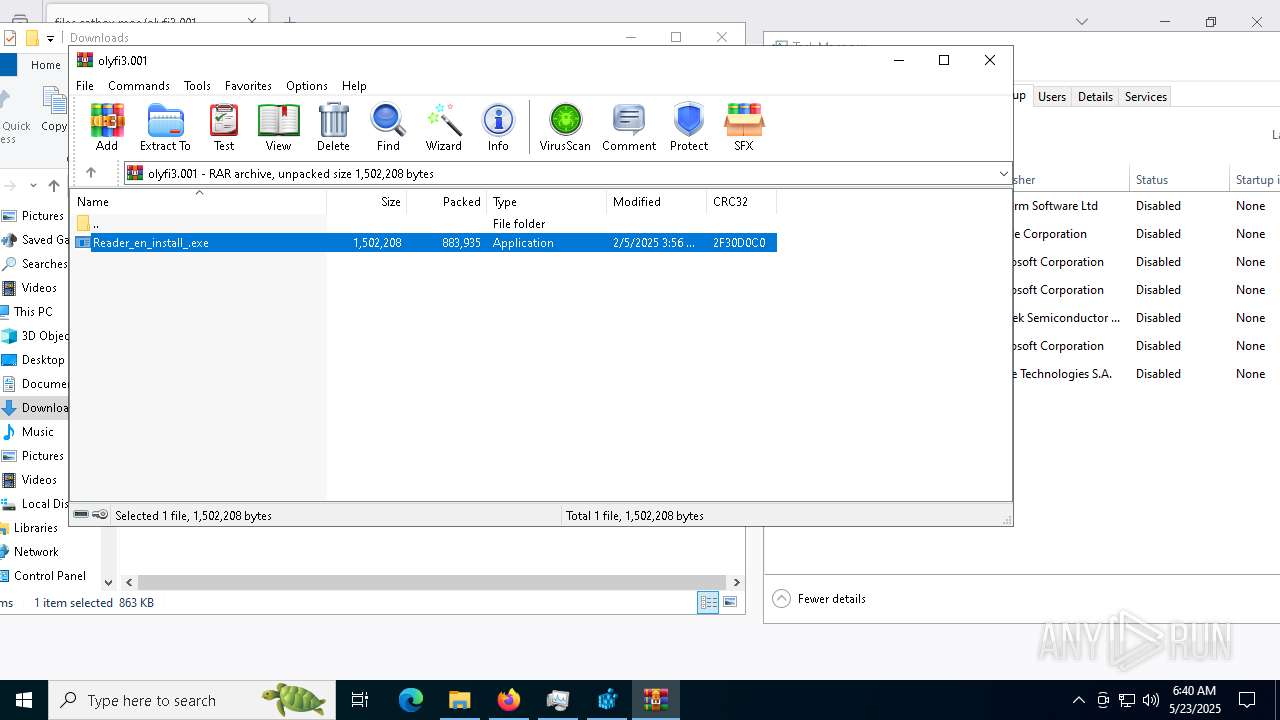The height and width of the screenshot is (720, 1280).
Task: Select the Semiconductor startup row in Task Manager
Action: (1146, 318)
